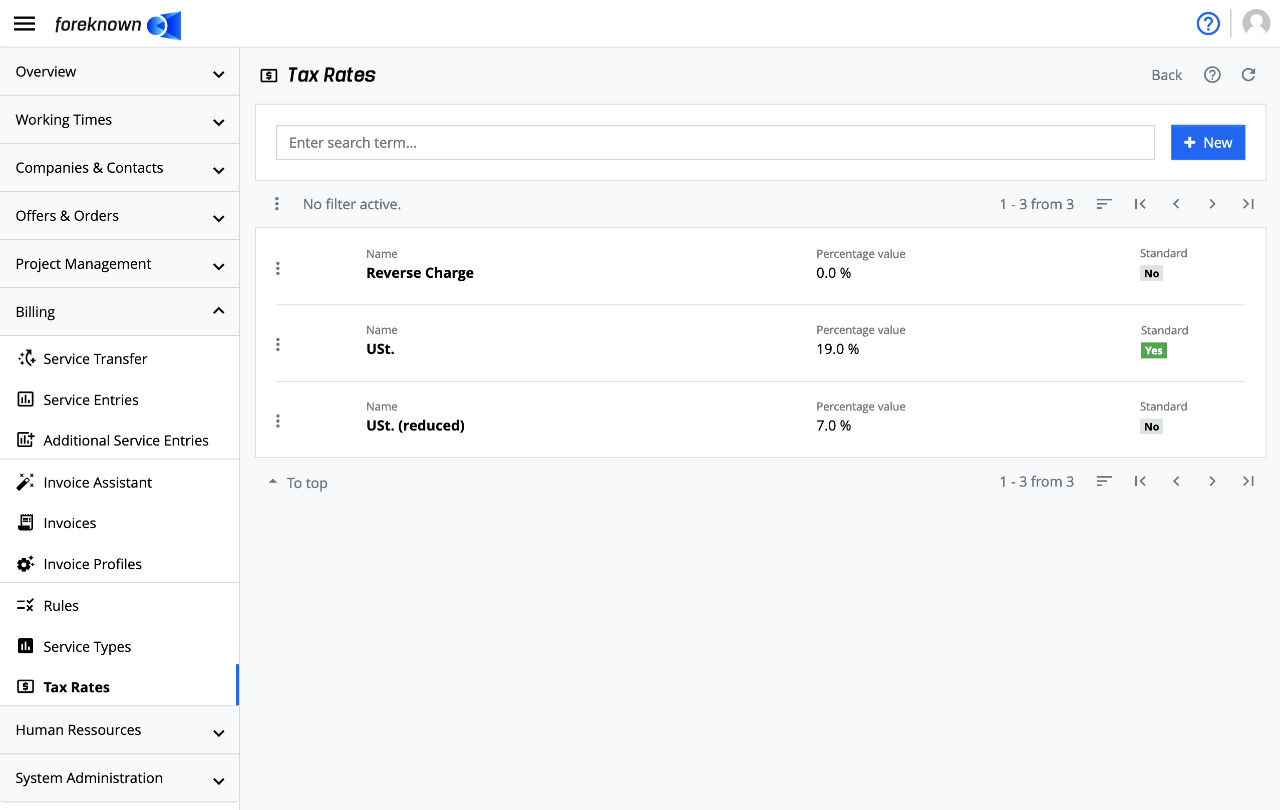
Task: Open the USt. (reduced) entry
Action: [415, 425]
